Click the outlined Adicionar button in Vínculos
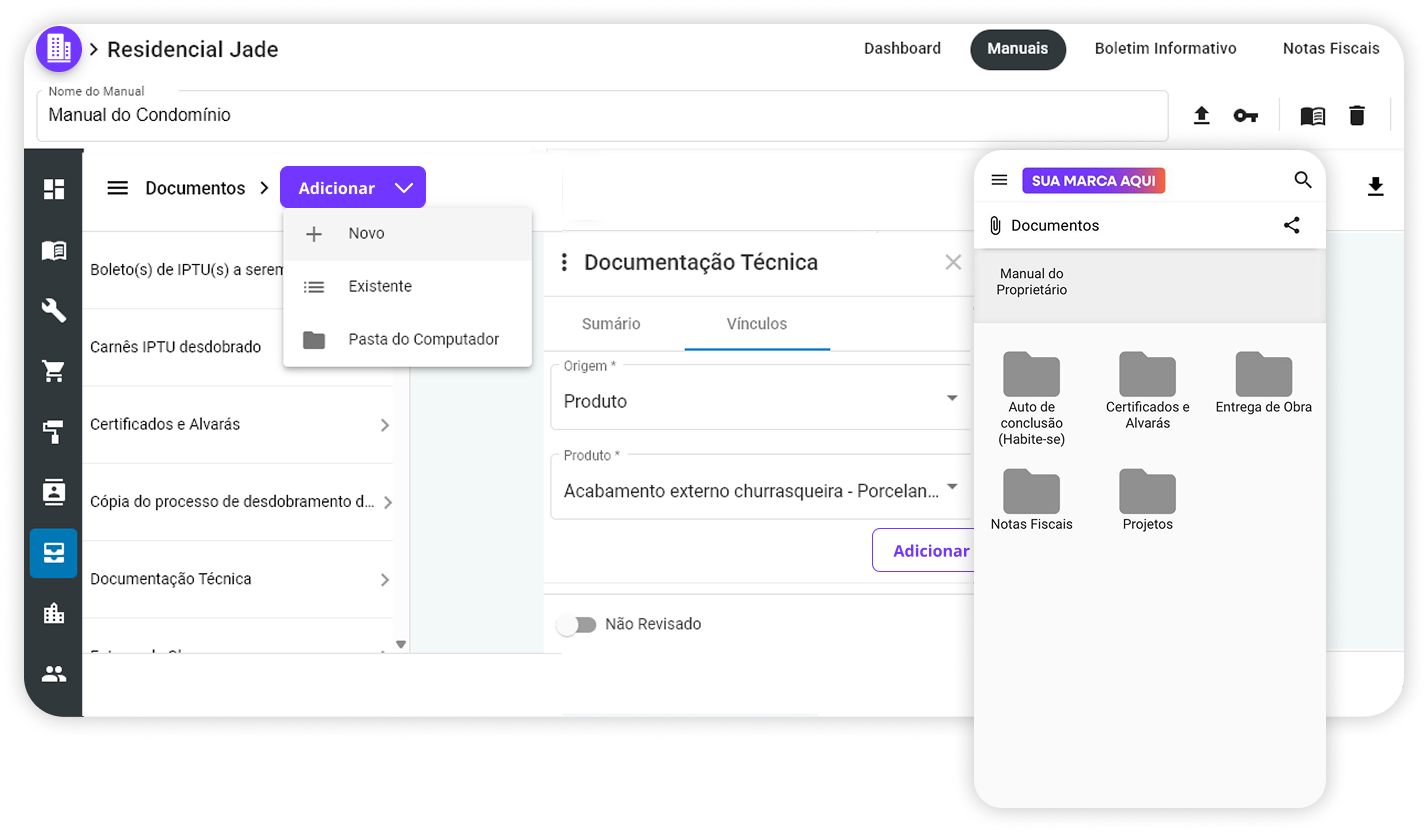Viewport: 1428px width, 832px height. [x=930, y=551]
